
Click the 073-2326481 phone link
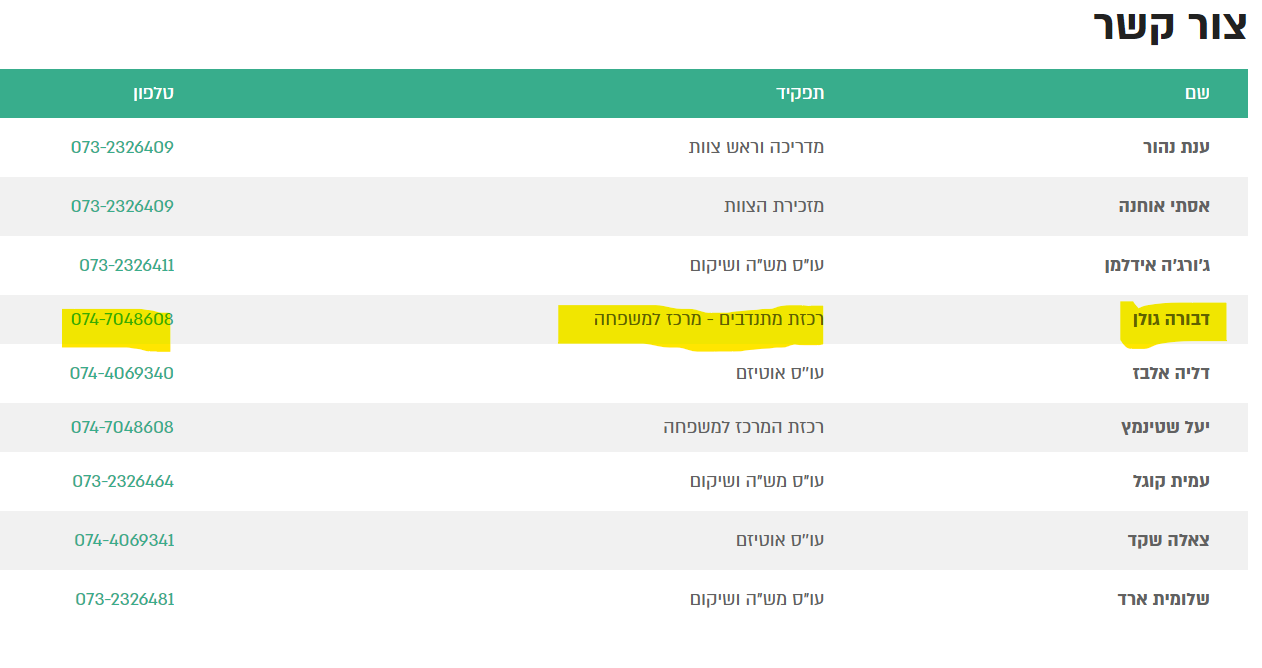(124, 599)
